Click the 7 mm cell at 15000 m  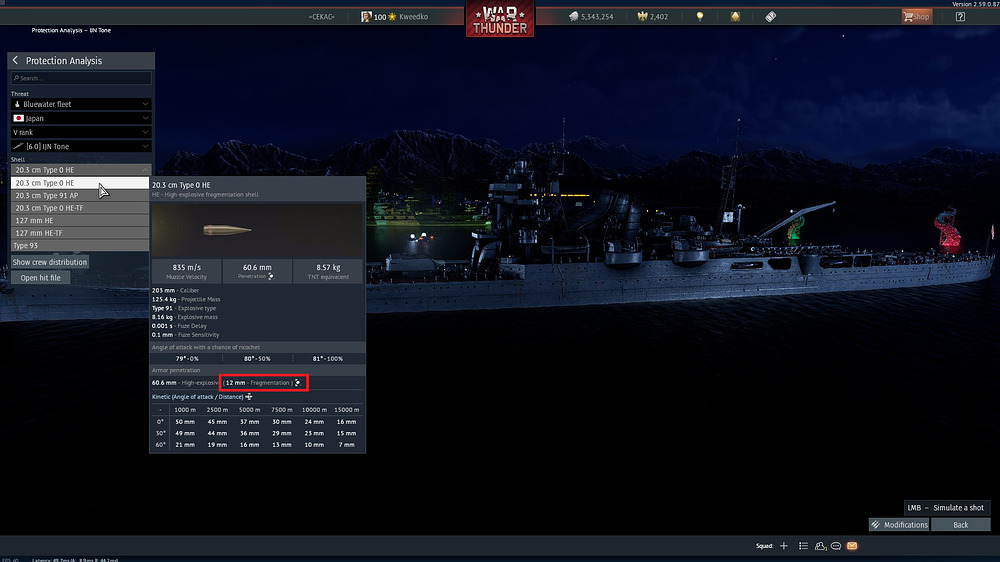click(x=346, y=445)
